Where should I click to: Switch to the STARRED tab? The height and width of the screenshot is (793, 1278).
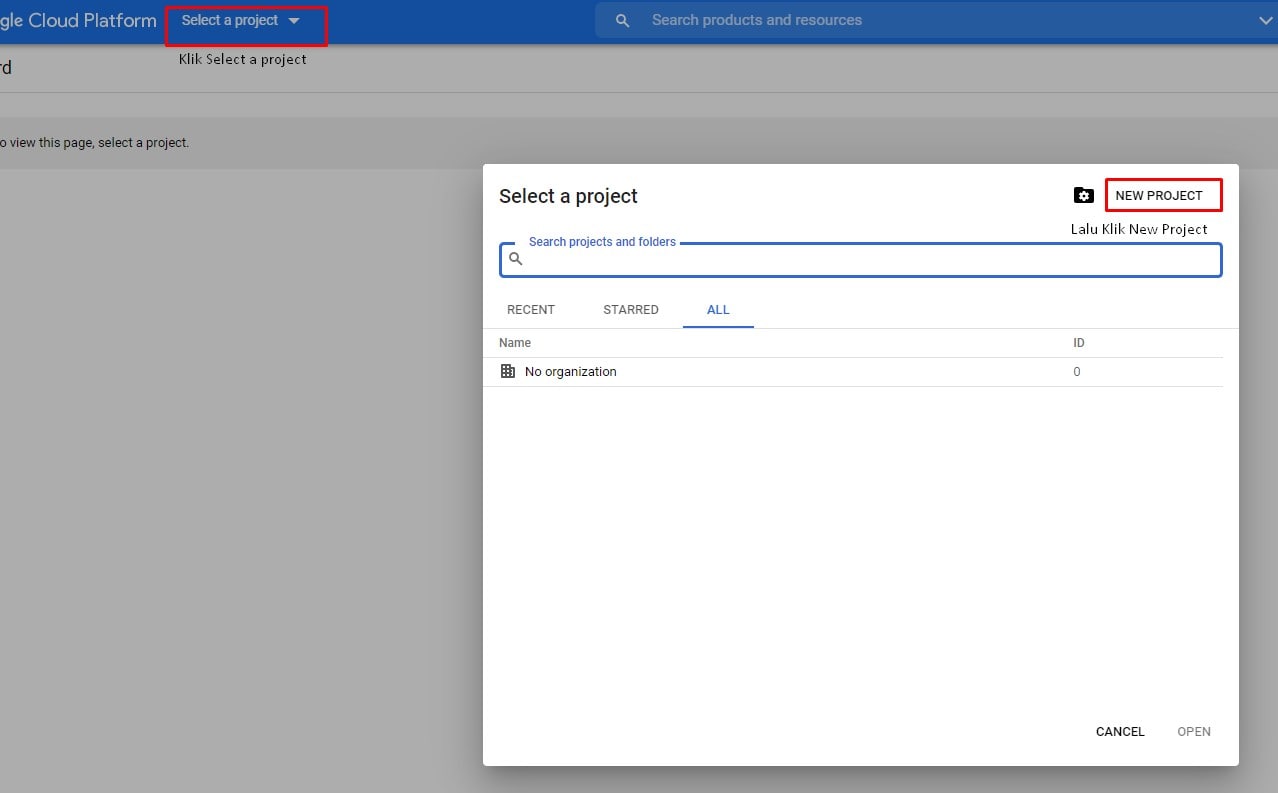pos(630,310)
